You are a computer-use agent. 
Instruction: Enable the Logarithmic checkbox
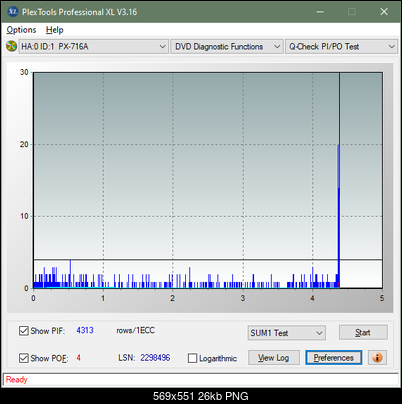(192, 358)
